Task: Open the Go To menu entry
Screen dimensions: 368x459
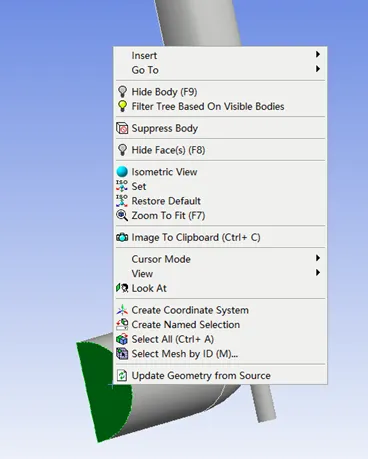Action: pos(221,70)
